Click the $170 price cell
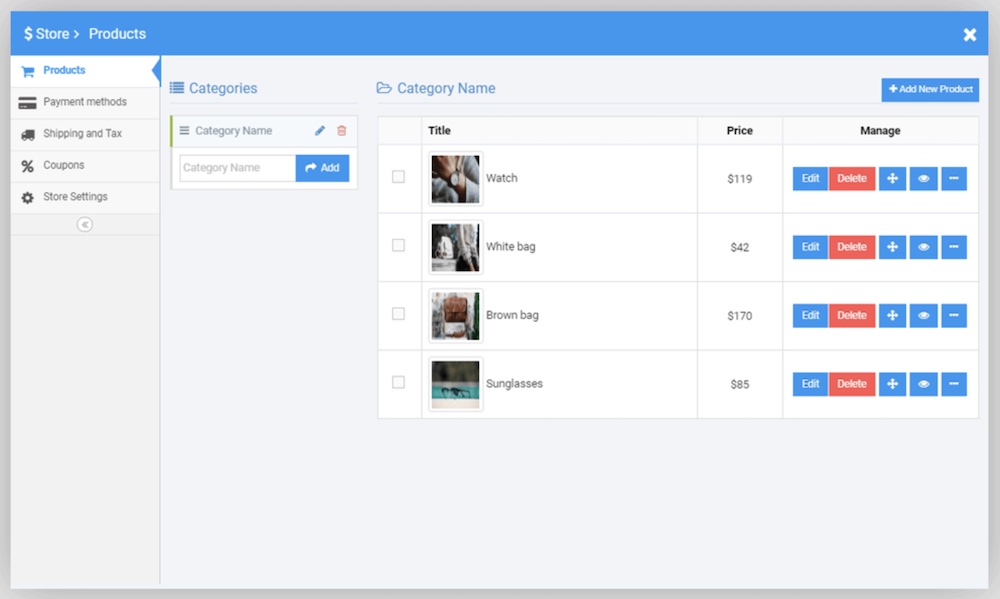 (x=740, y=316)
